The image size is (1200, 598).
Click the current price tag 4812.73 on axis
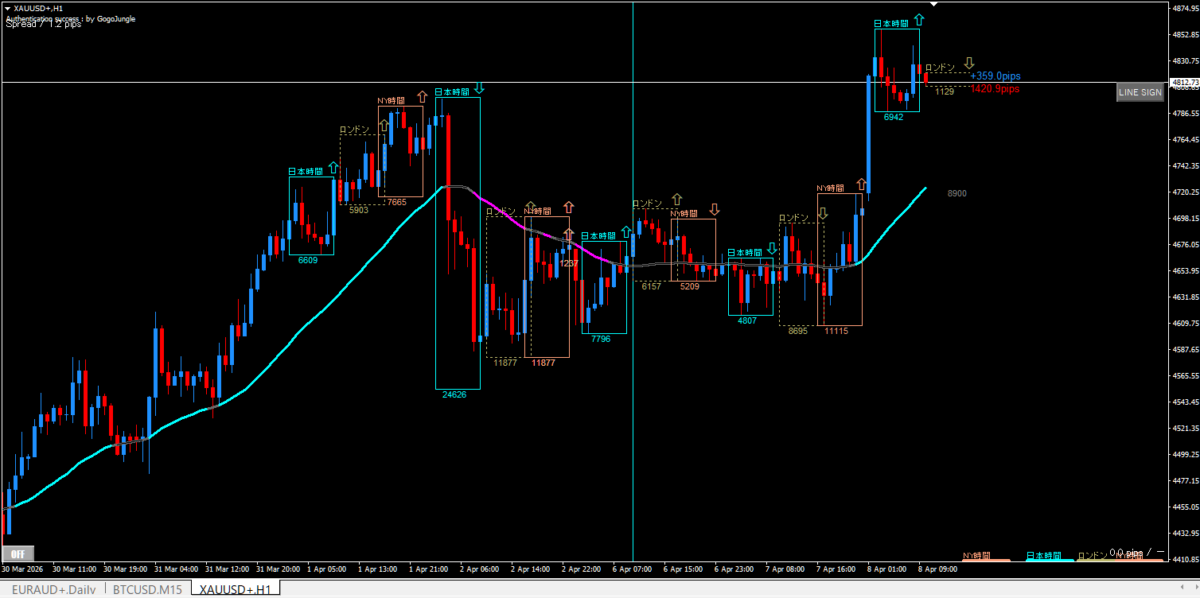point(1183,82)
